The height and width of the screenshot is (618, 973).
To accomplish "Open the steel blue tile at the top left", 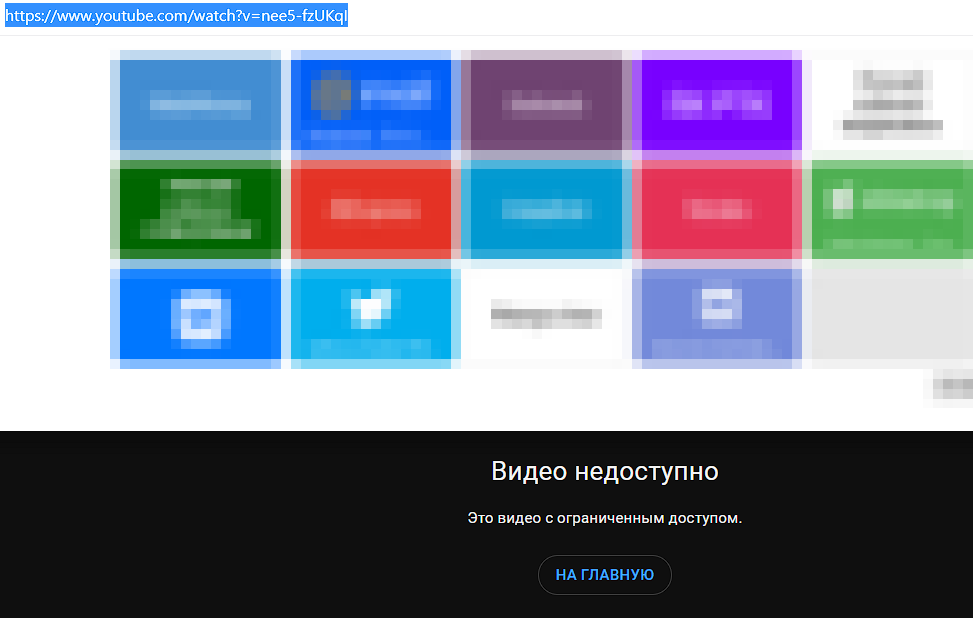I will pyautogui.click(x=197, y=103).
